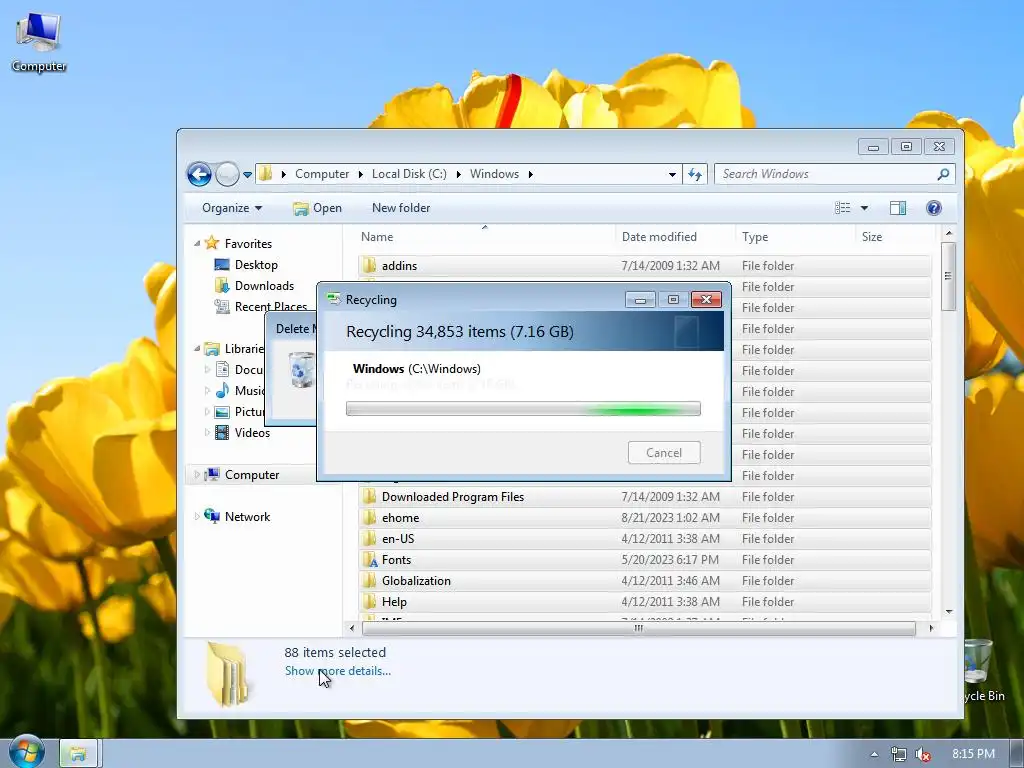Viewport: 1024px width, 768px height.
Task: Click the address bar folder icon
Action: [266, 174]
